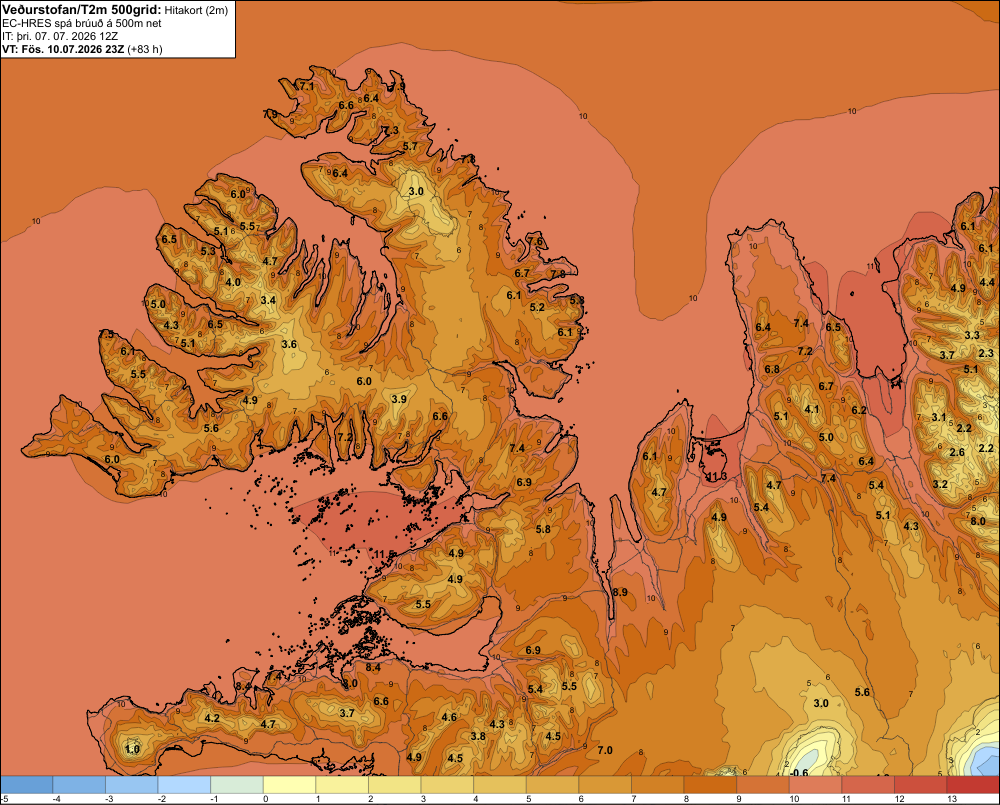This screenshot has width=1000, height=805.
Task: Click the 7.0 temperature label
Action: click(x=605, y=750)
